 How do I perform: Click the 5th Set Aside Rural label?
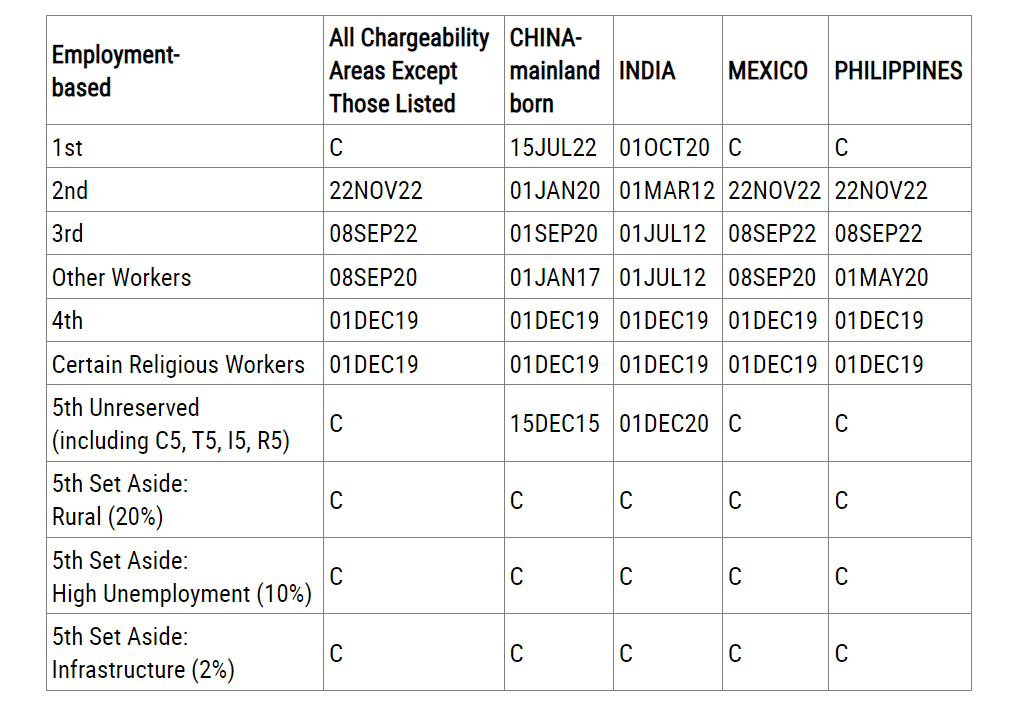tap(120, 500)
